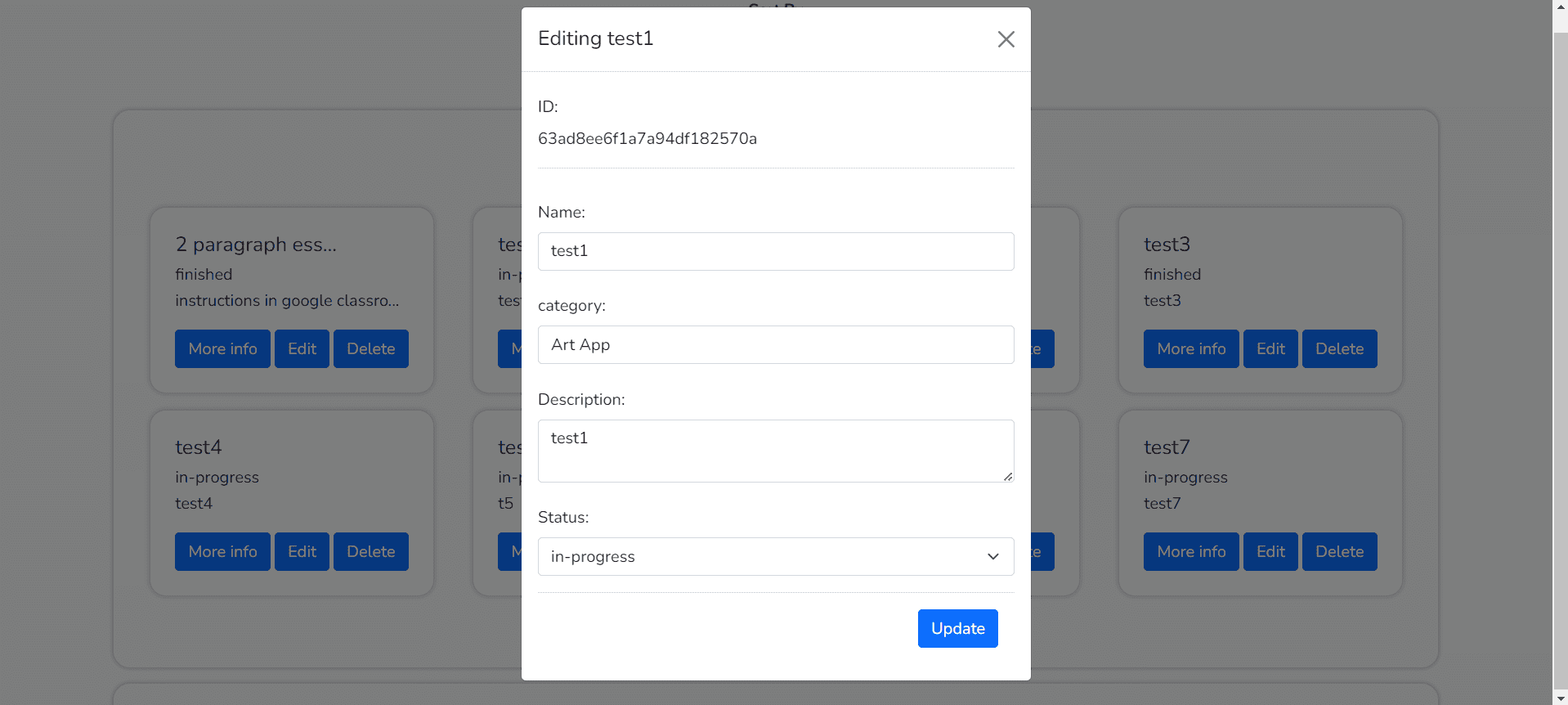Click the scrollbar down arrow
This screenshot has height=705, width=1568.
(x=1560, y=698)
